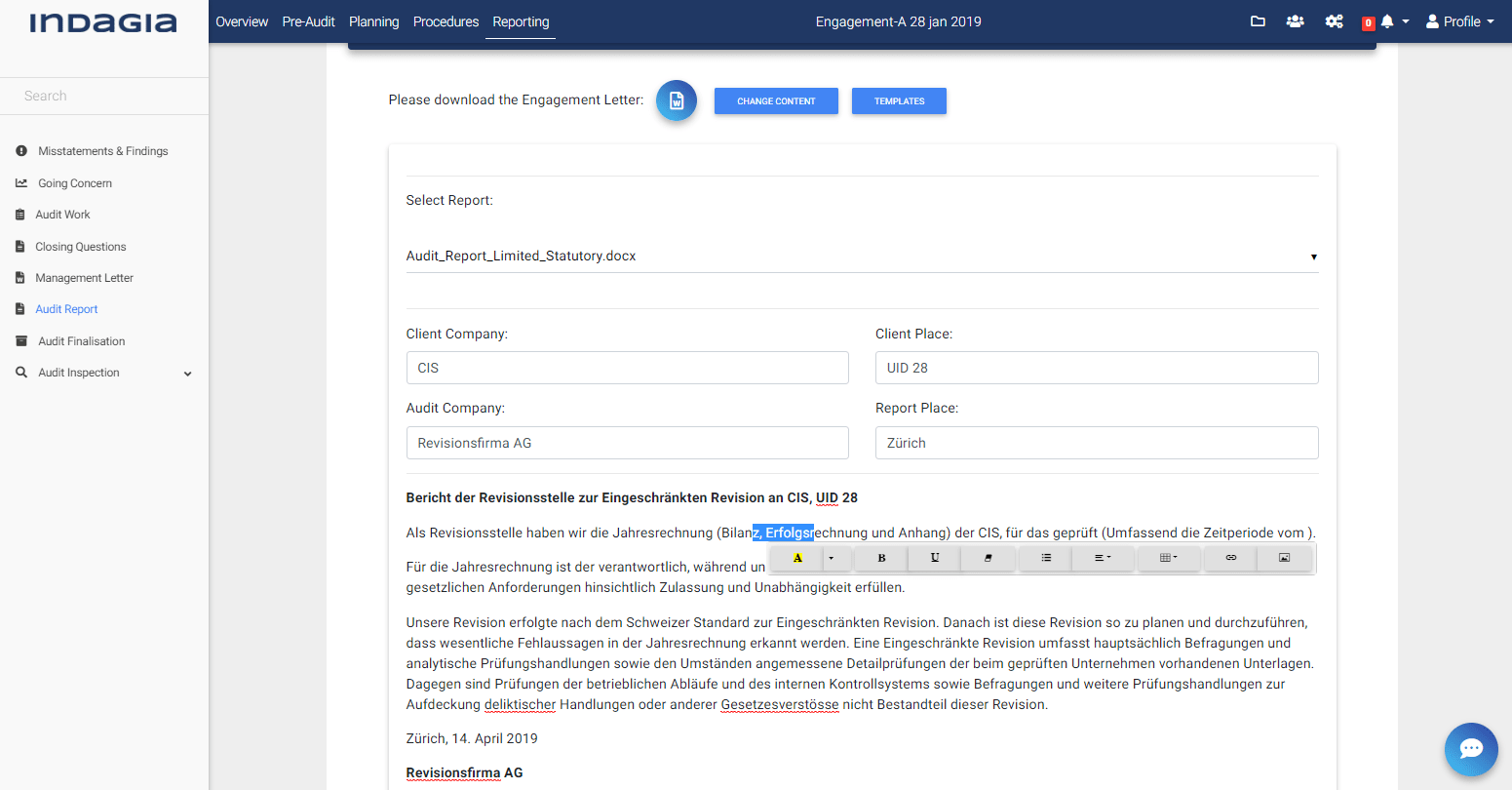1512x790 pixels.
Task: Underline the selected text
Action: pos(934,558)
